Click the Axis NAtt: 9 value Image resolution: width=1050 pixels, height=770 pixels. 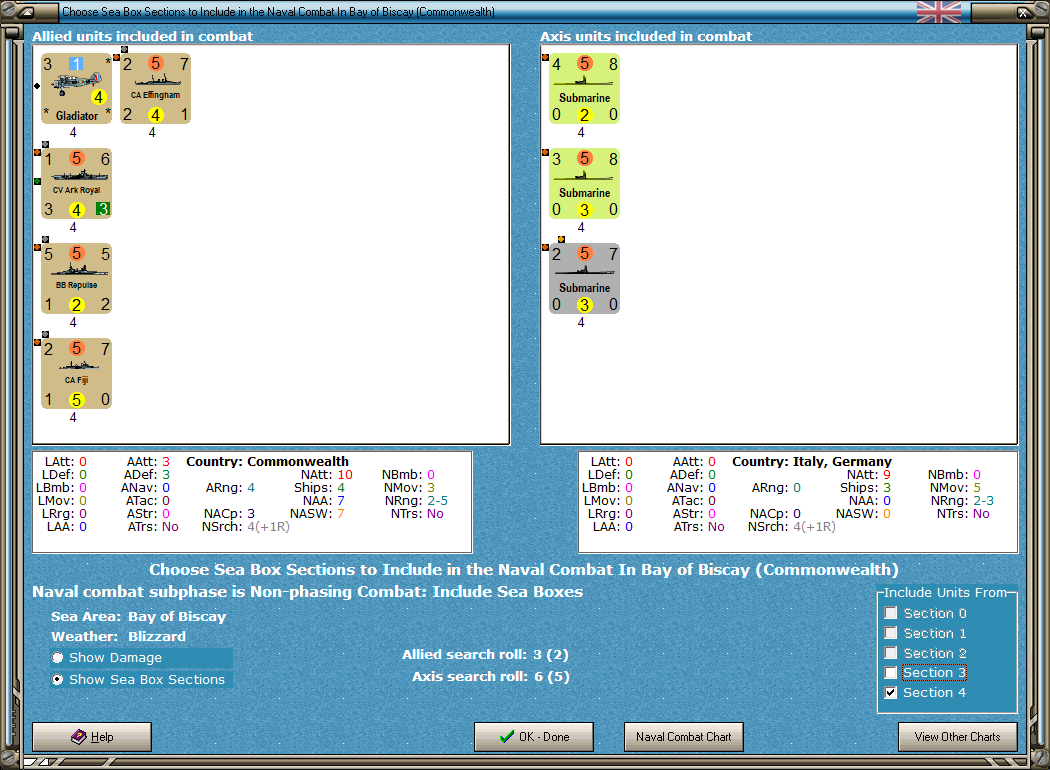[887, 474]
